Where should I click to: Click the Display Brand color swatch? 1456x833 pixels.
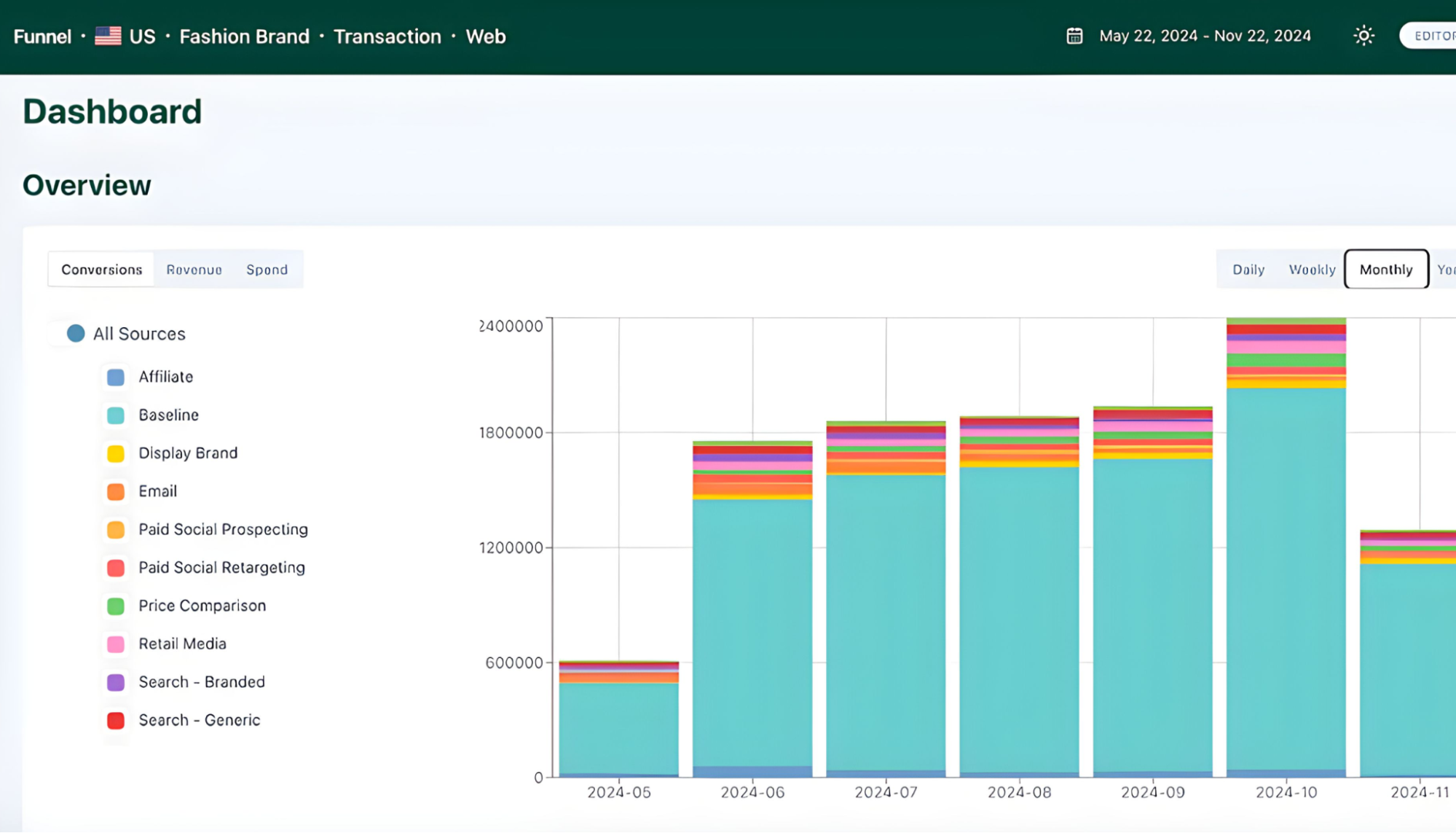[x=115, y=453]
